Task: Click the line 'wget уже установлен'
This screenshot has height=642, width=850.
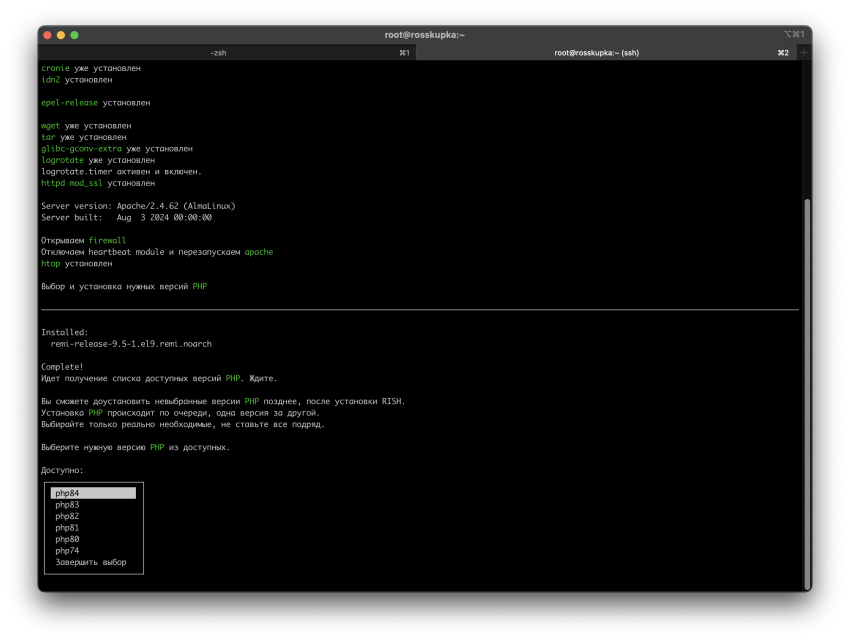Action: tap(86, 125)
